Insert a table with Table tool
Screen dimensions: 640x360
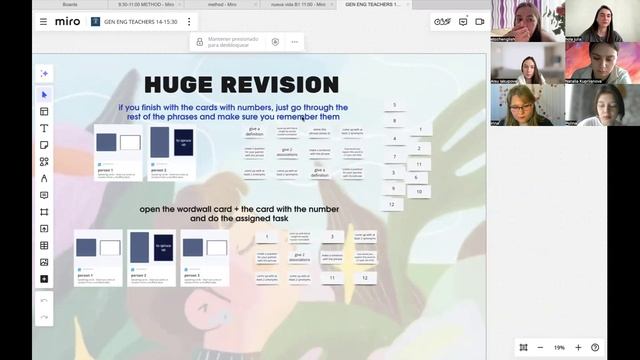pos(44,245)
